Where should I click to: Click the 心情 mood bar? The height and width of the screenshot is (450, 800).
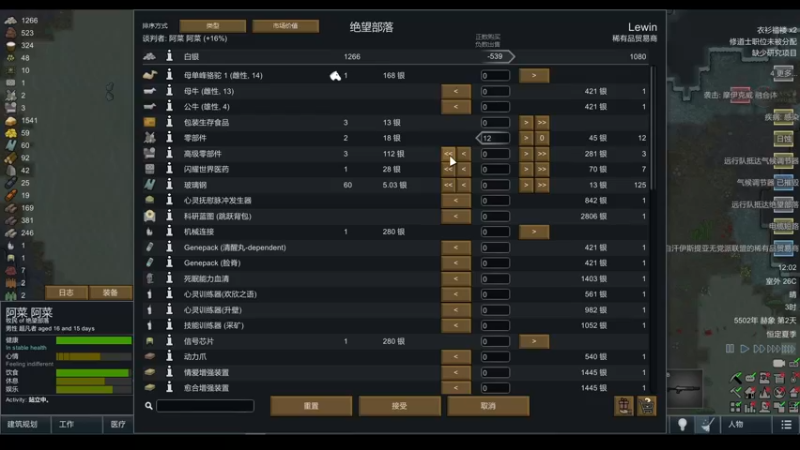tap(93, 356)
